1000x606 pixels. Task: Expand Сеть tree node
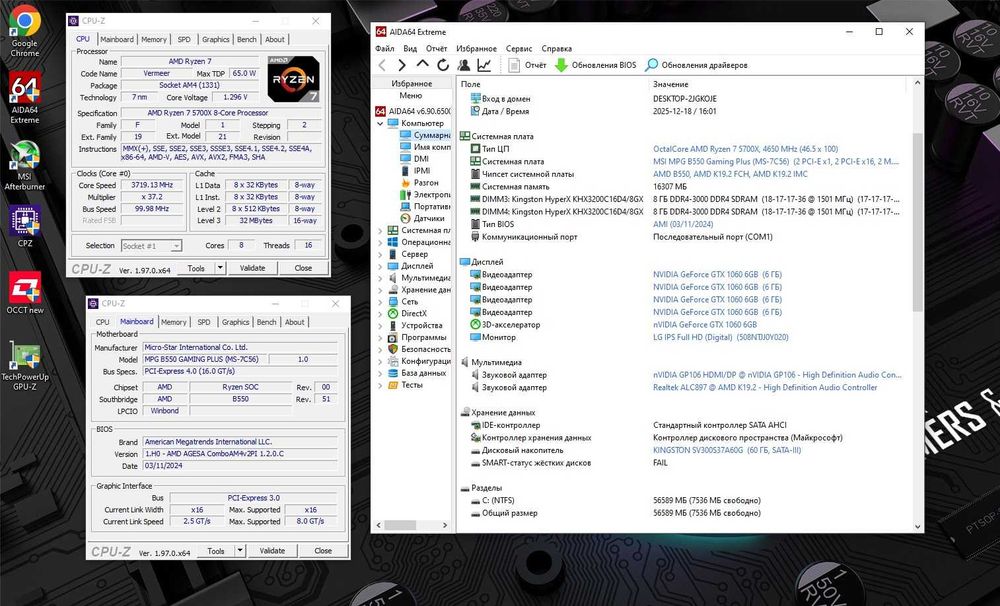380,302
